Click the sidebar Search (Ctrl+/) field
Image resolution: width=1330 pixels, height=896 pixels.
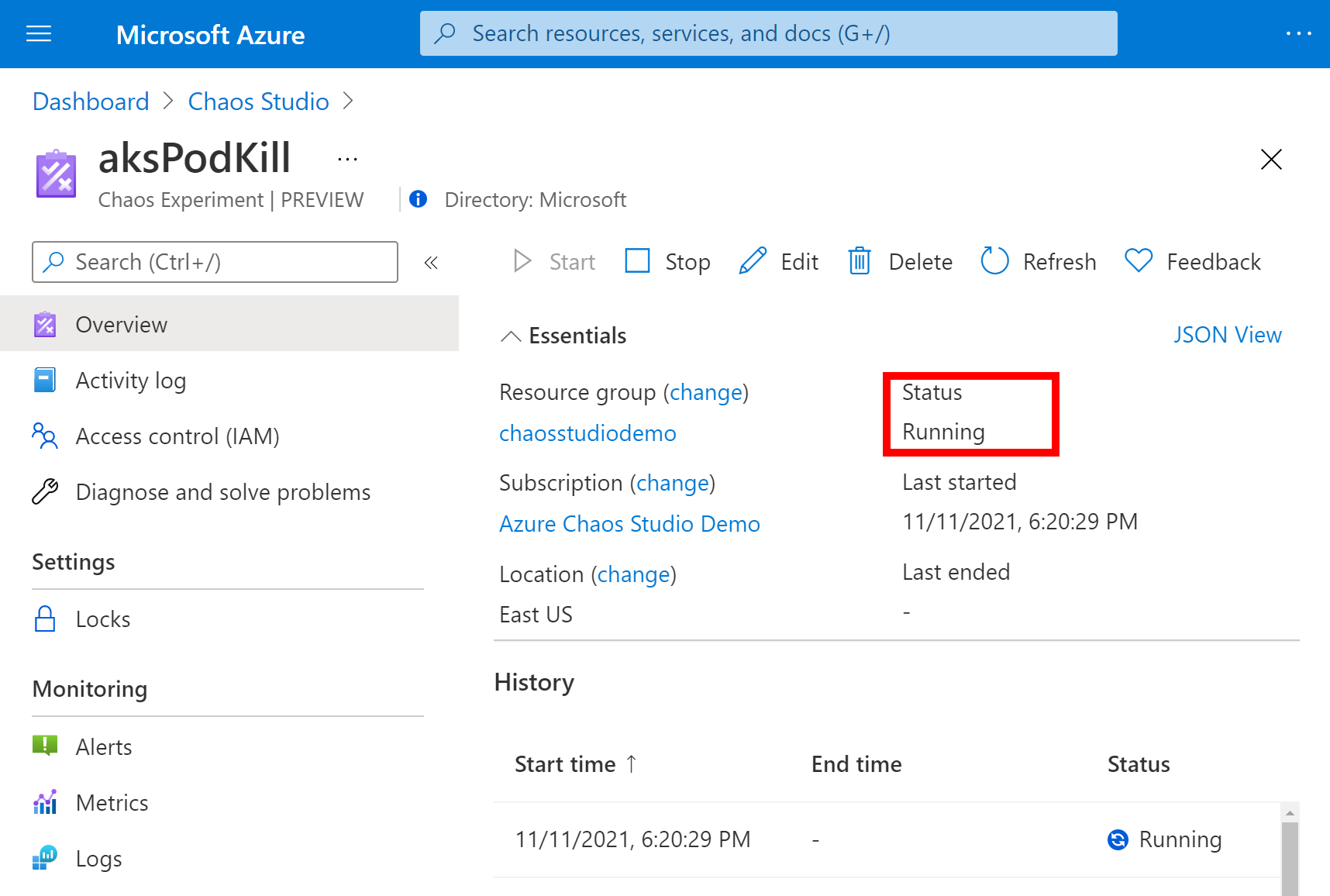(215, 262)
